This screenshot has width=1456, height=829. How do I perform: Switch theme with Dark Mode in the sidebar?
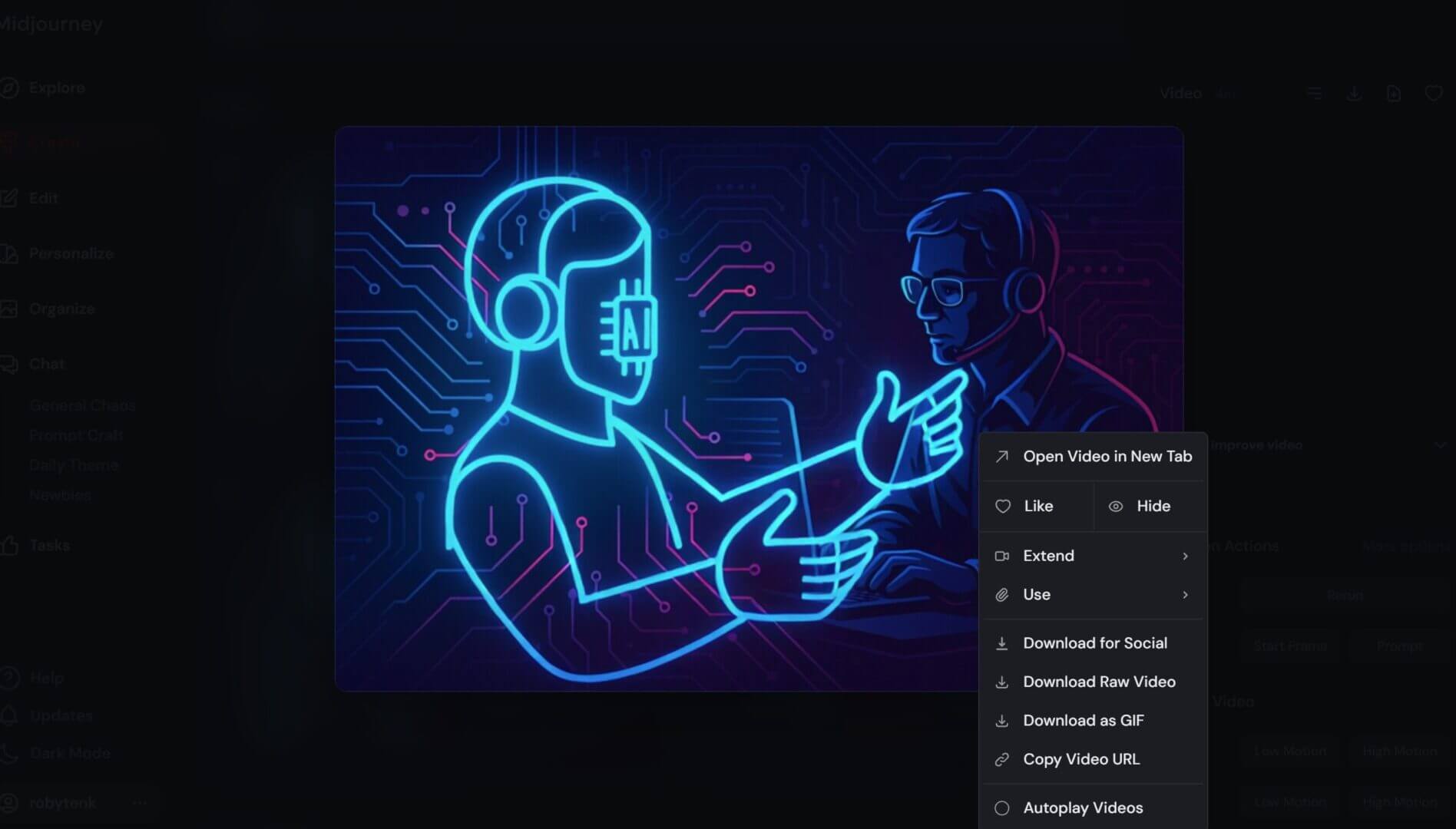click(69, 753)
